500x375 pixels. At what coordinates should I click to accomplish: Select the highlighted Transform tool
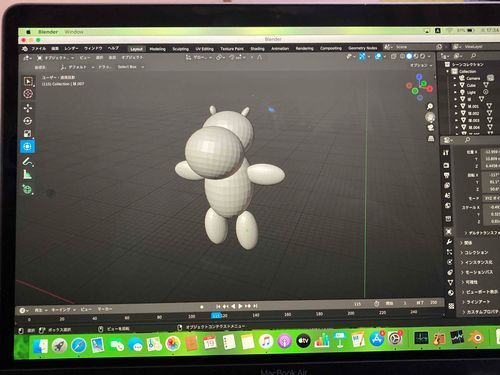coord(27,146)
